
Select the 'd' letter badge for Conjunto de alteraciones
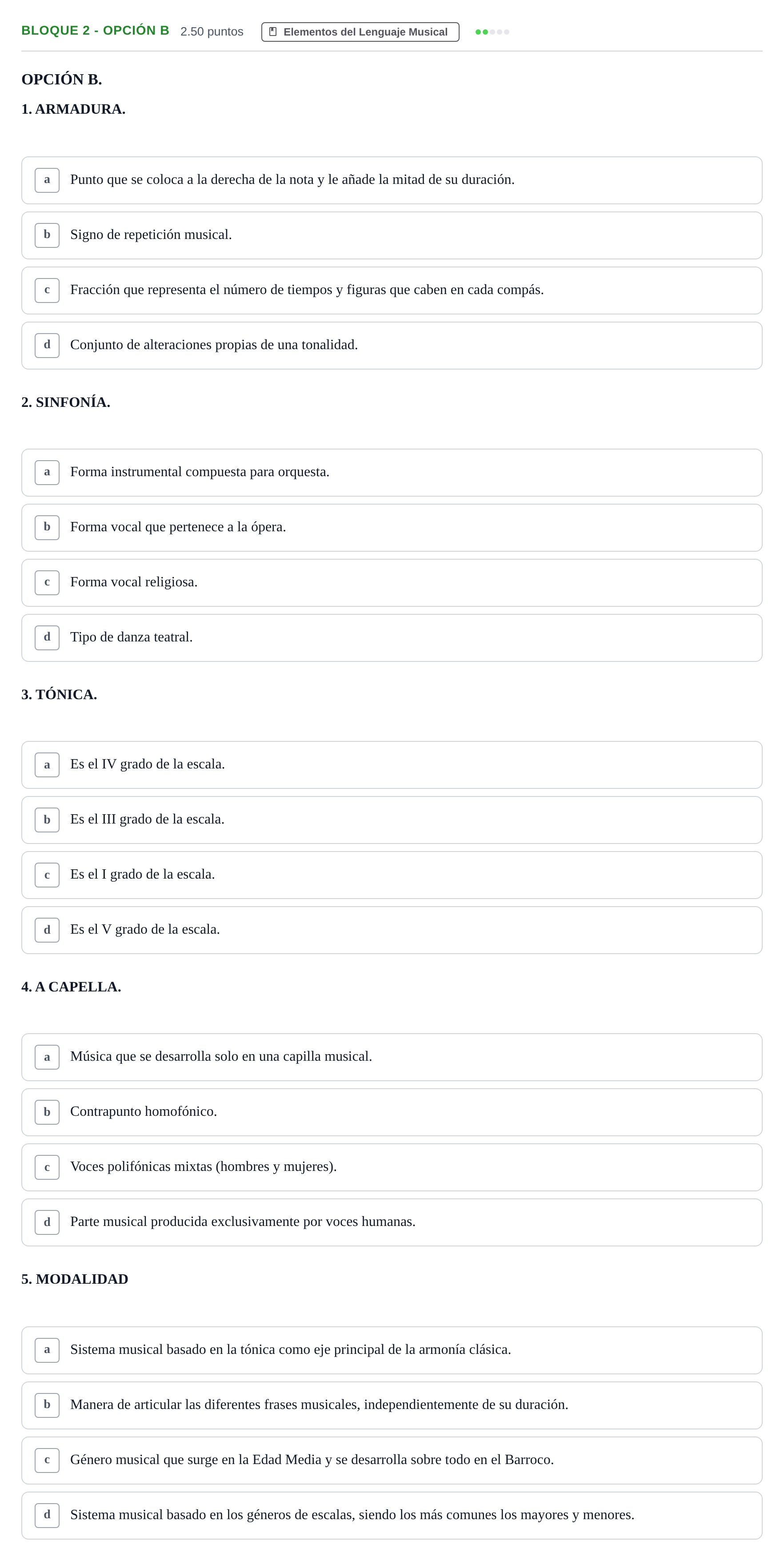click(47, 345)
